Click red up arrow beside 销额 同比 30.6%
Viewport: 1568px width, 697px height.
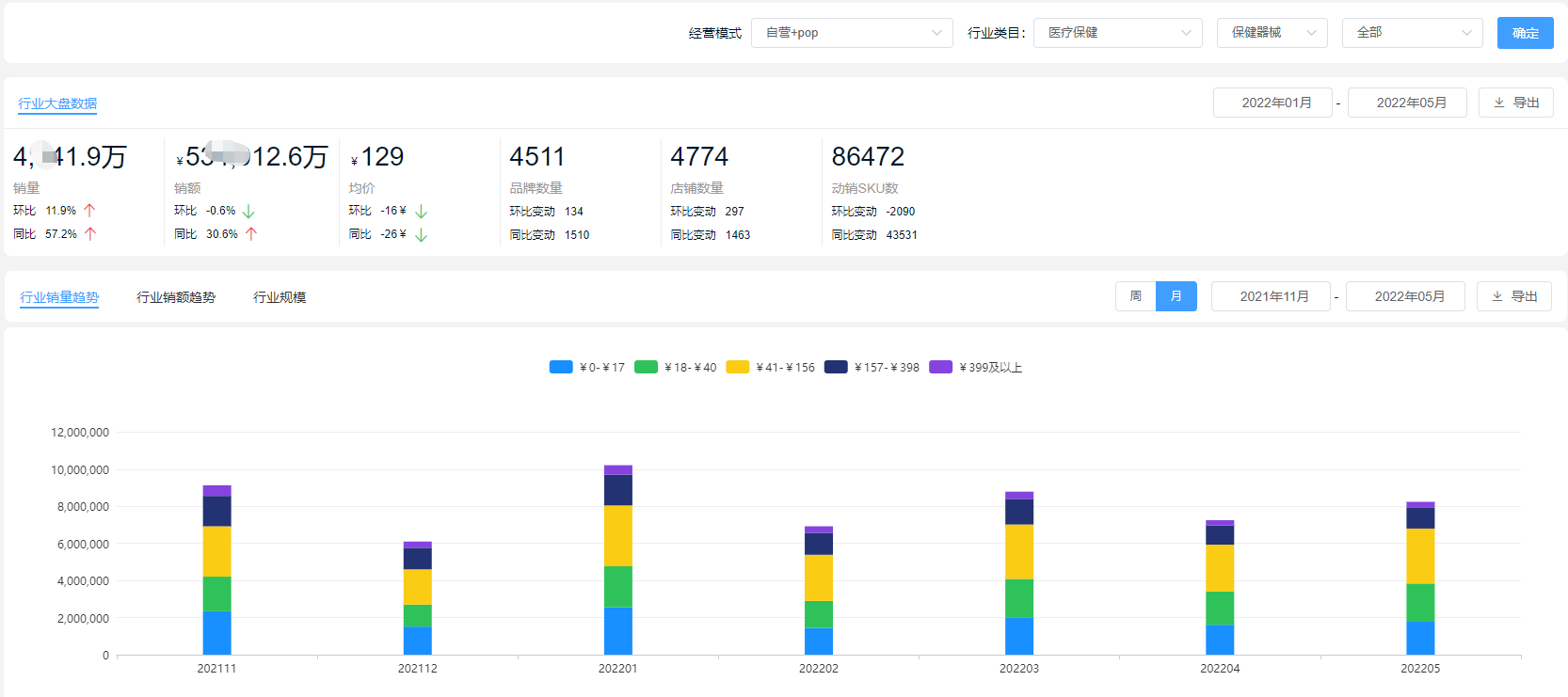click(251, 234)
